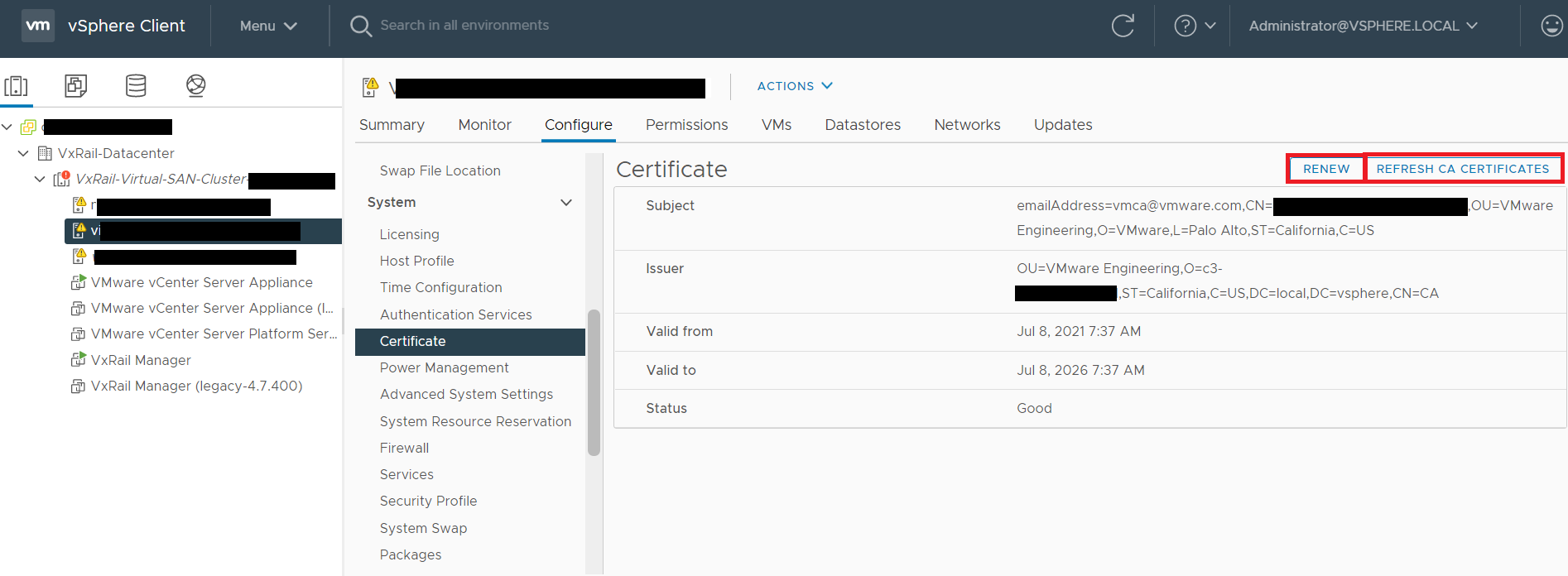
Task: Select VxRail Manager (legacy-4.7.400)
Action: coord(197,386)
